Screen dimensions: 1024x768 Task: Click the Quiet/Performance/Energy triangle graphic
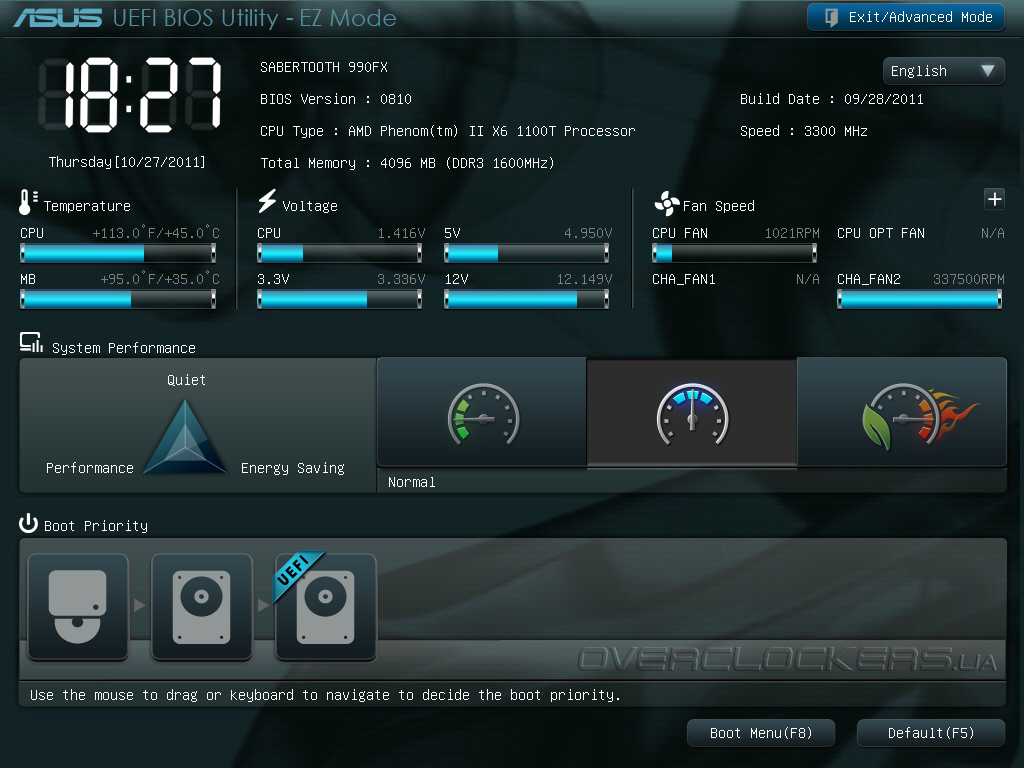(x=185, y=436)
